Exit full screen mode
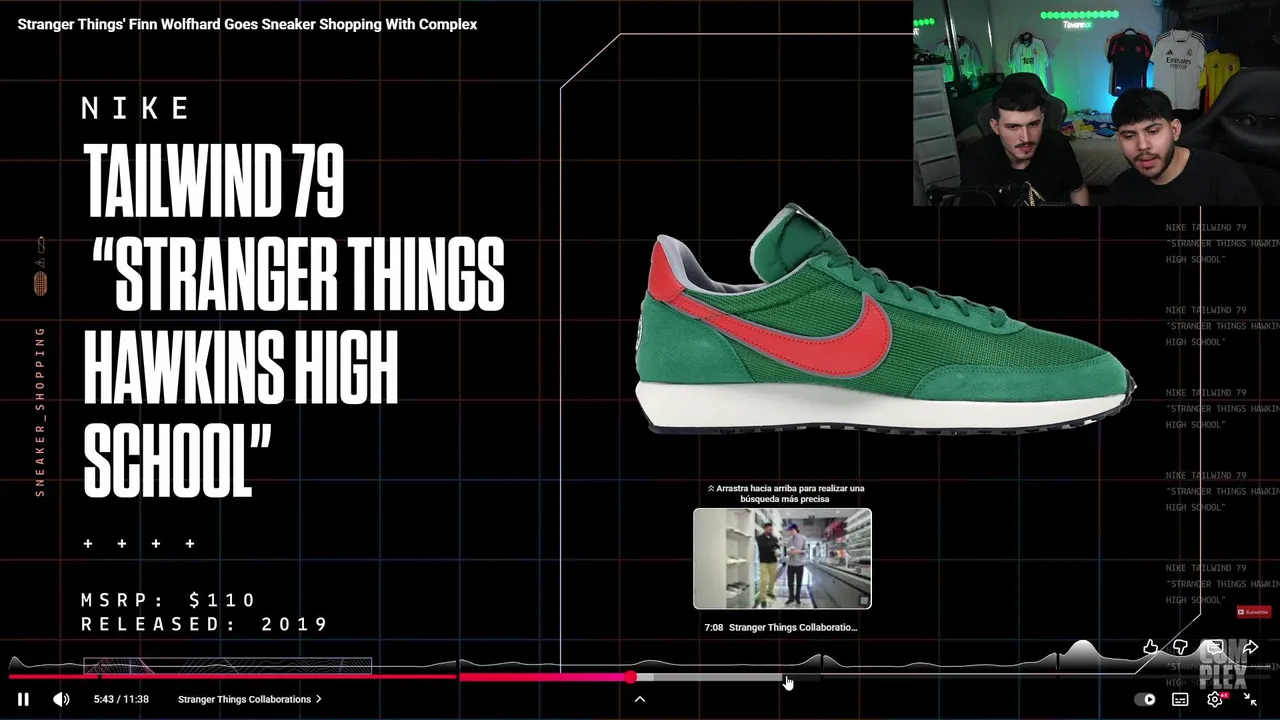 coord(1250,699)
